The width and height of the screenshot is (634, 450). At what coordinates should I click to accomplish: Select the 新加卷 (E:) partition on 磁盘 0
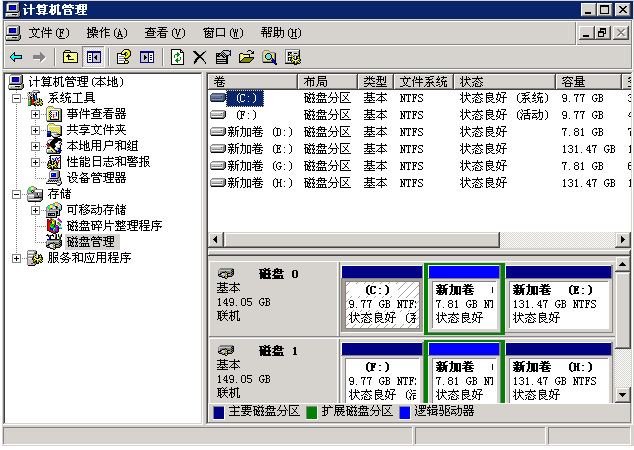(558, 303)
